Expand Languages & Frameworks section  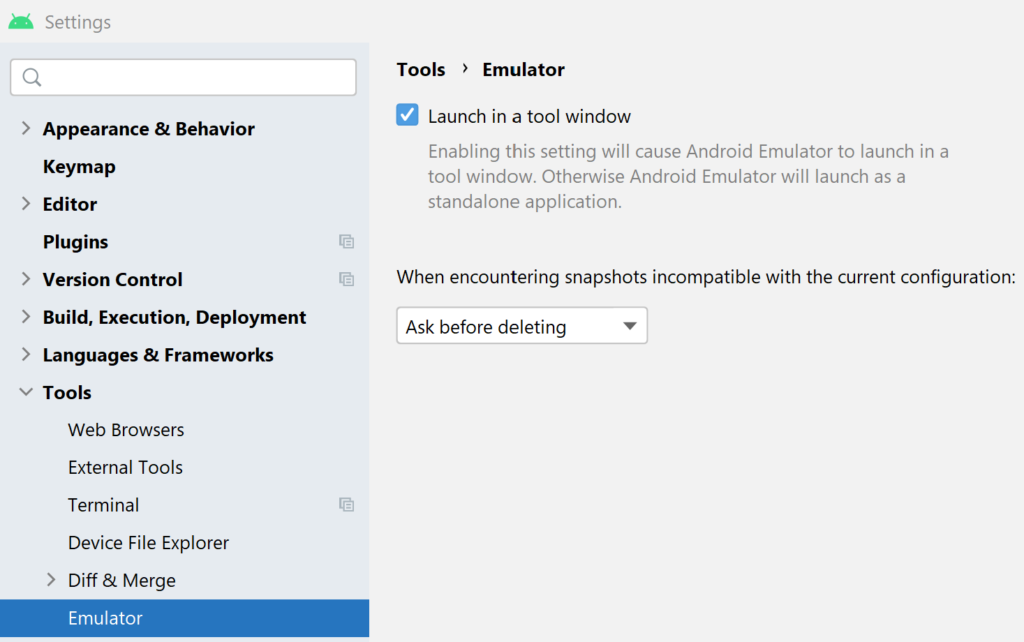pos(25,355)
